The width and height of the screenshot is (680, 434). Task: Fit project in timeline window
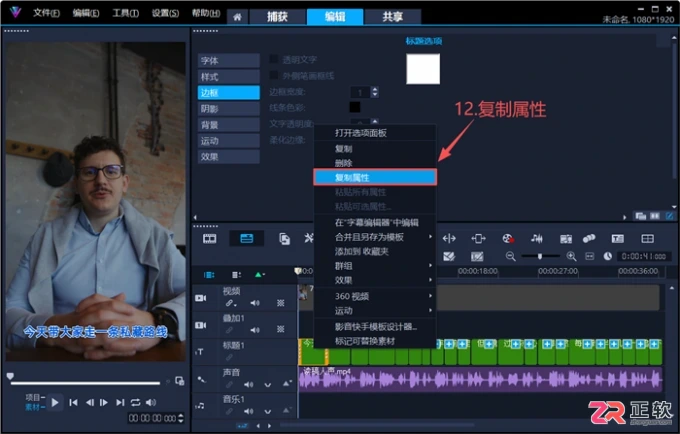tap(589, 257)
